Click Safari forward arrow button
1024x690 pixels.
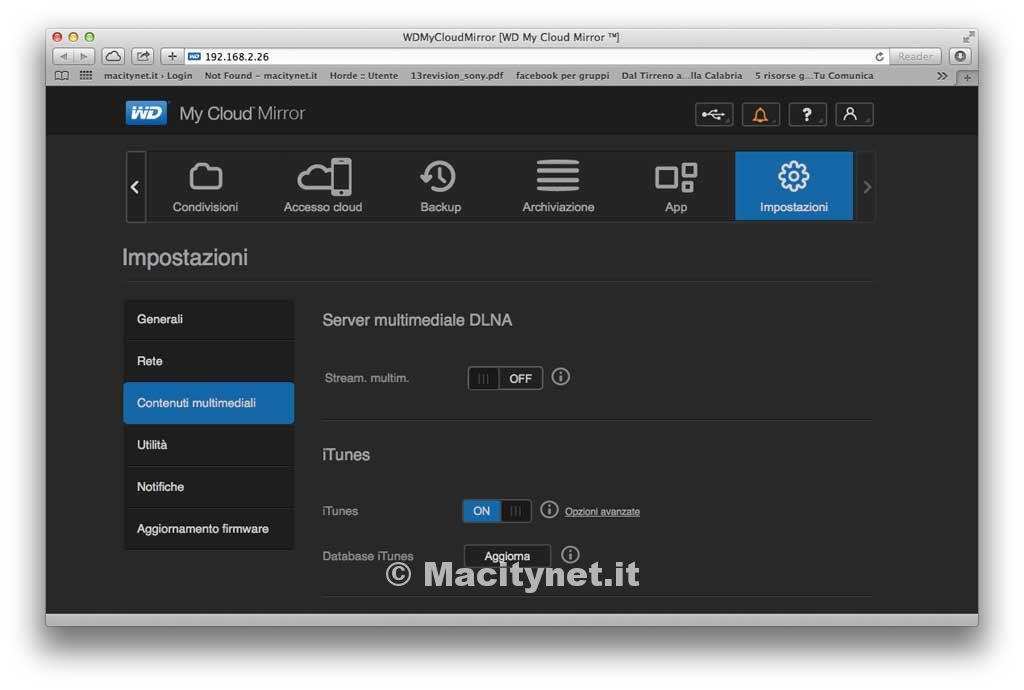click(x=84, y=56)
